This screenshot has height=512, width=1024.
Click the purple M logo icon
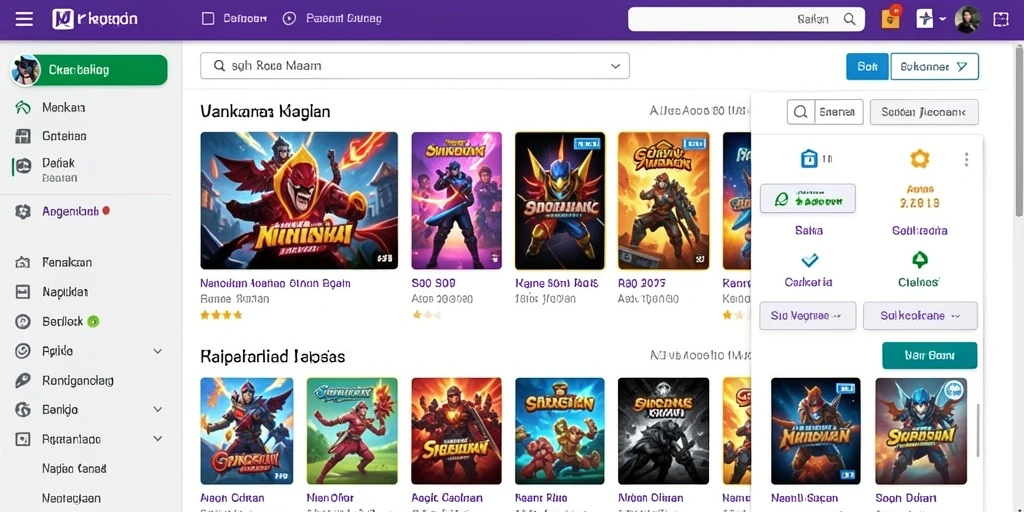click(63, 19)
